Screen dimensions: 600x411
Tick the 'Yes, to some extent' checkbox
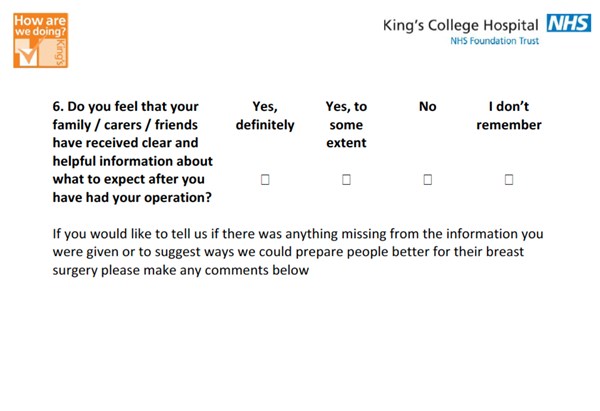click(x=346, y=179)
